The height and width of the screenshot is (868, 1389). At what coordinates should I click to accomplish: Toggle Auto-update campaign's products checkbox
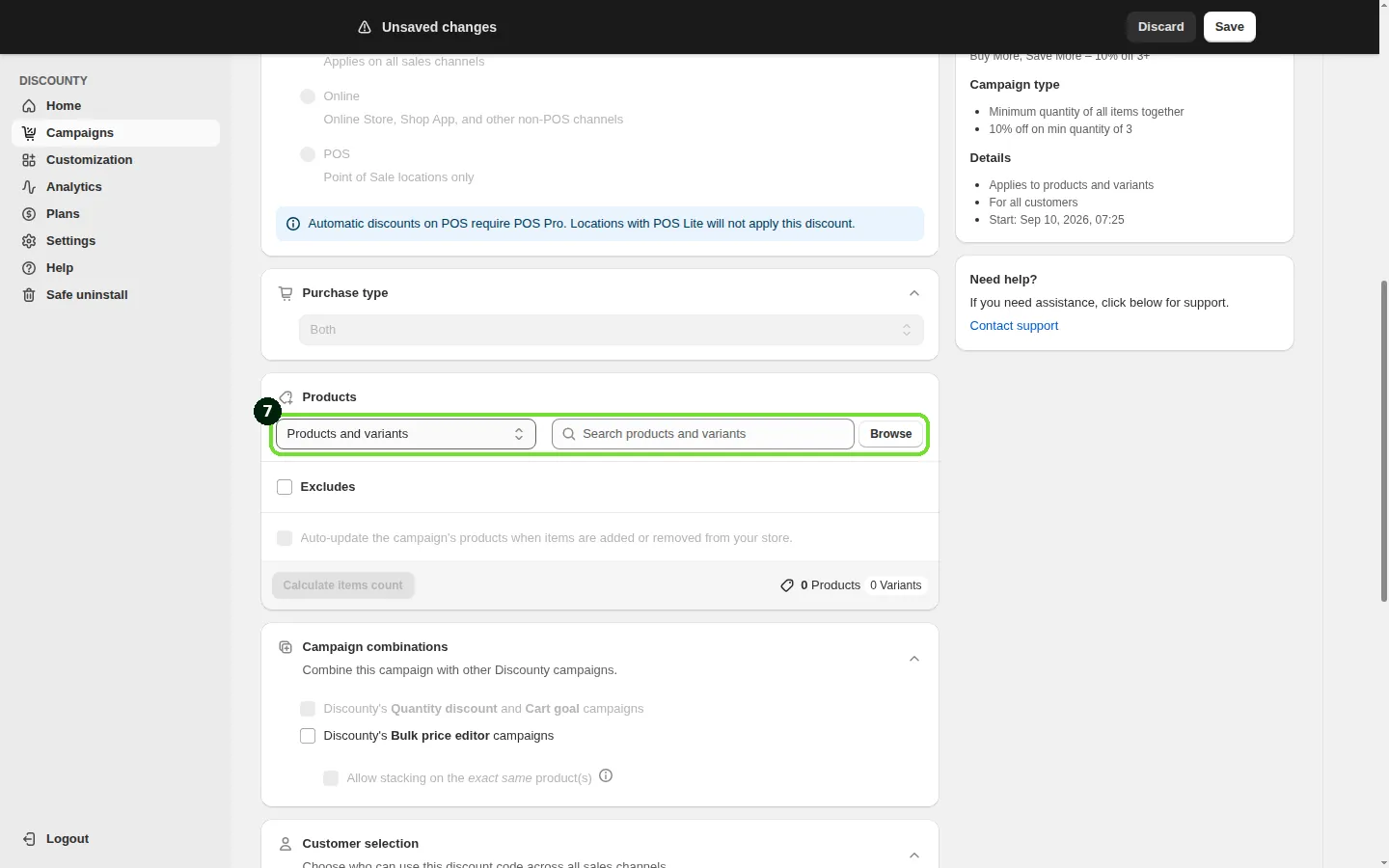tap(285, 538)
